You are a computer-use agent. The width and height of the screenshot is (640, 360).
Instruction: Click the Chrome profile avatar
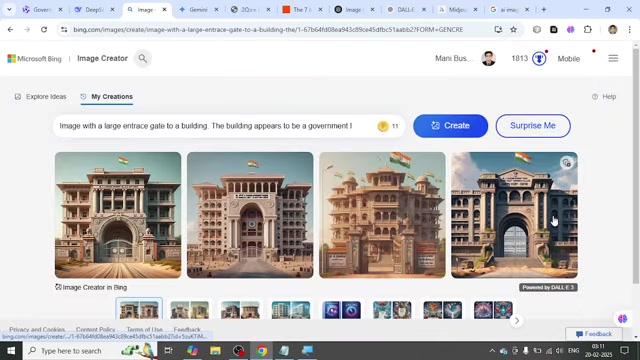coord(613,29)
